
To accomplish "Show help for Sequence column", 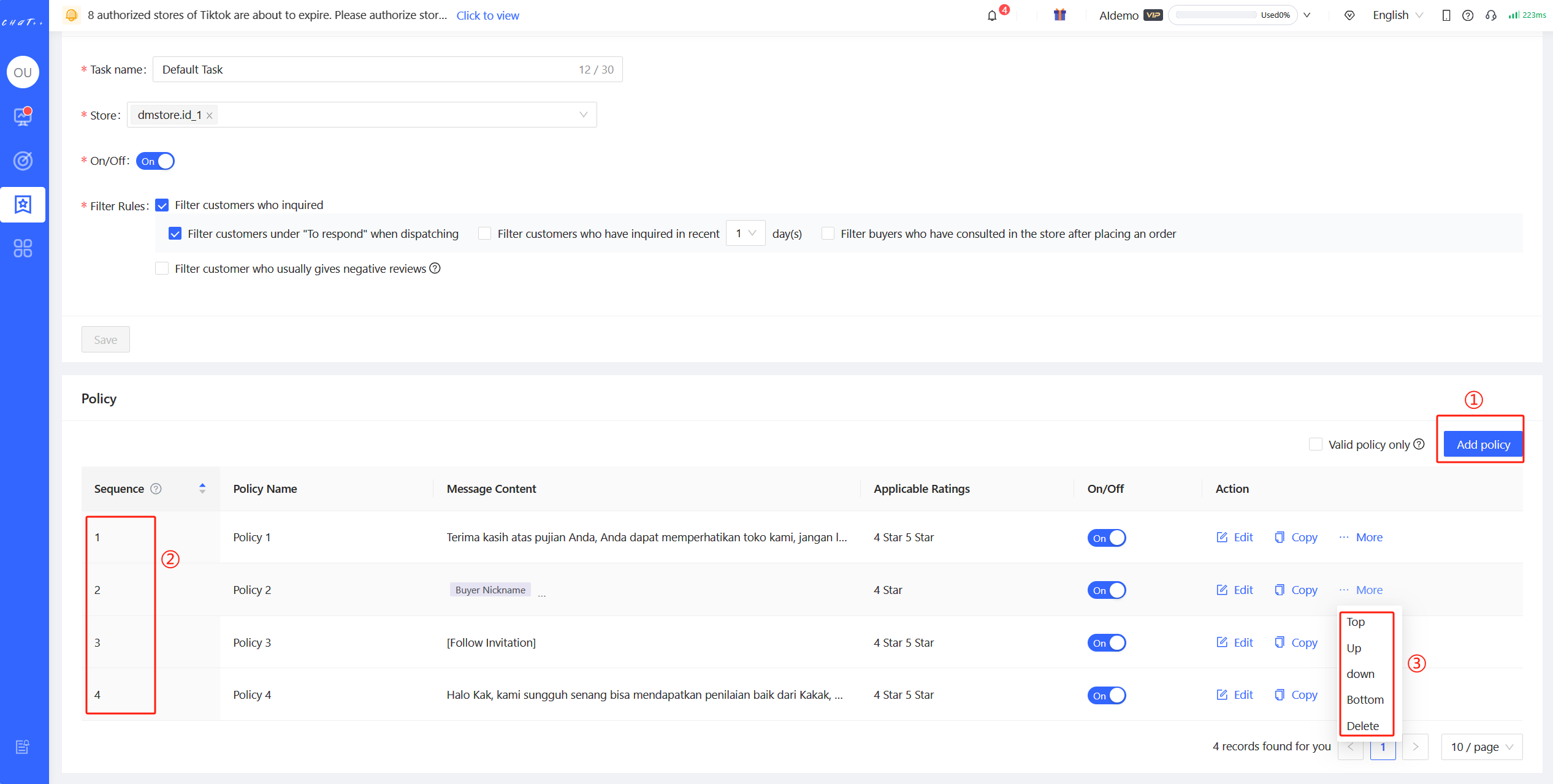I will (156, 489).
